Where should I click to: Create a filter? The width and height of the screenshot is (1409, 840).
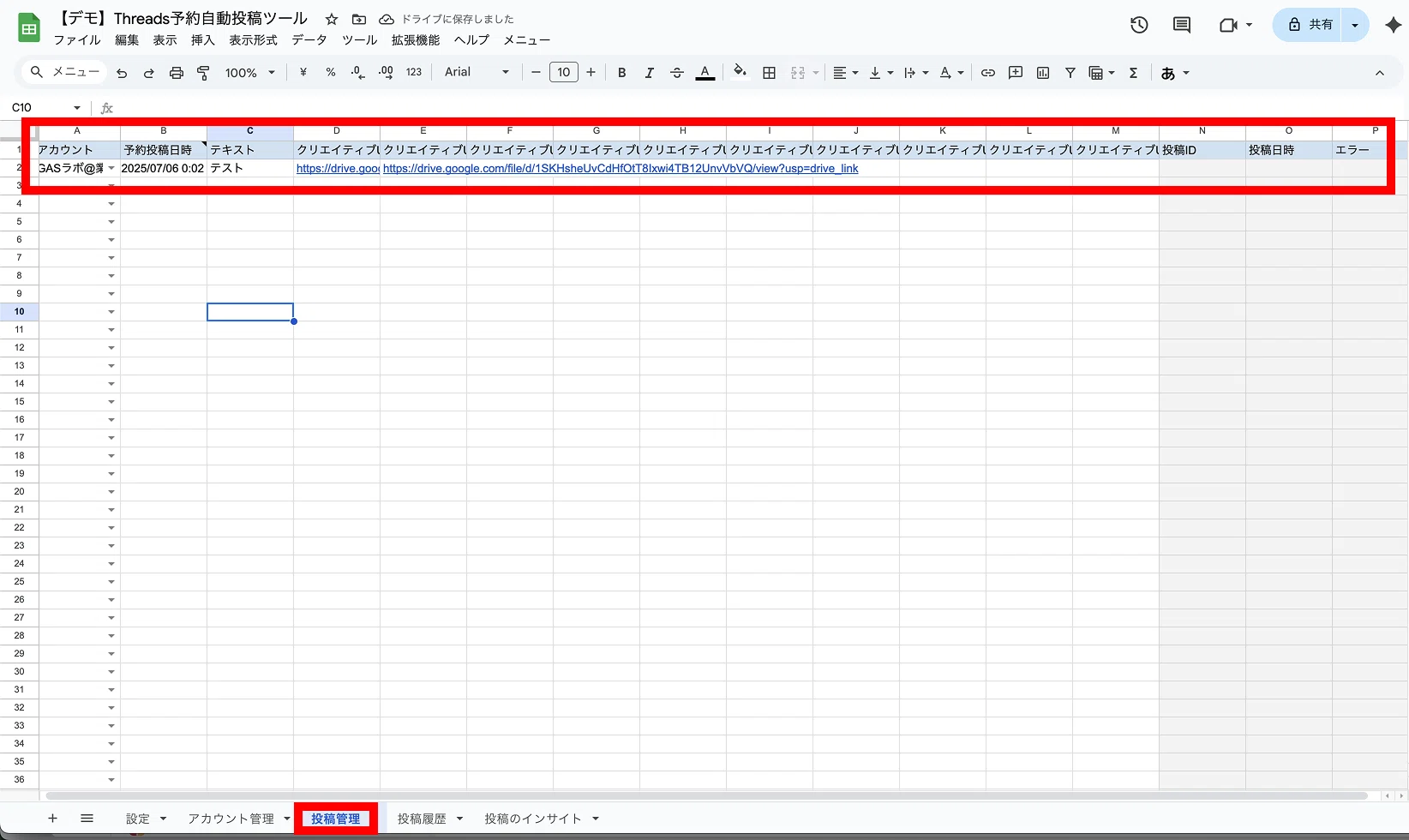pos(1070,73)
